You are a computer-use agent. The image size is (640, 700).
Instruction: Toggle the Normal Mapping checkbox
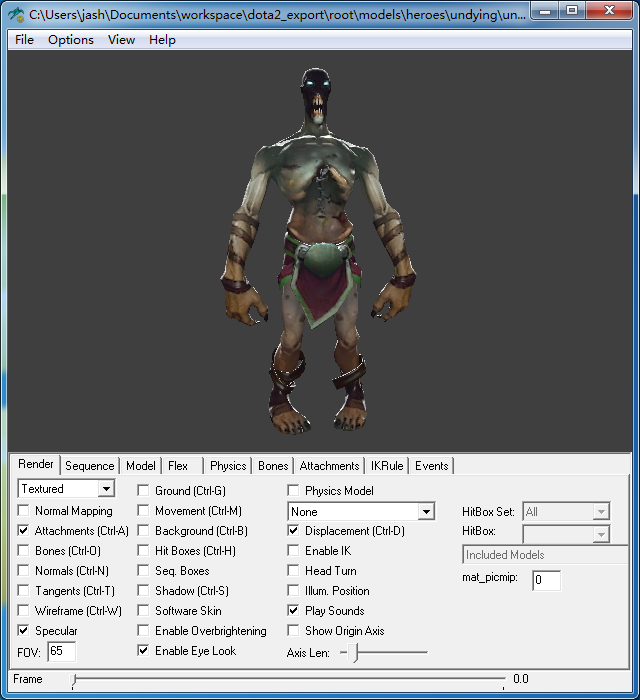[24, 511]
